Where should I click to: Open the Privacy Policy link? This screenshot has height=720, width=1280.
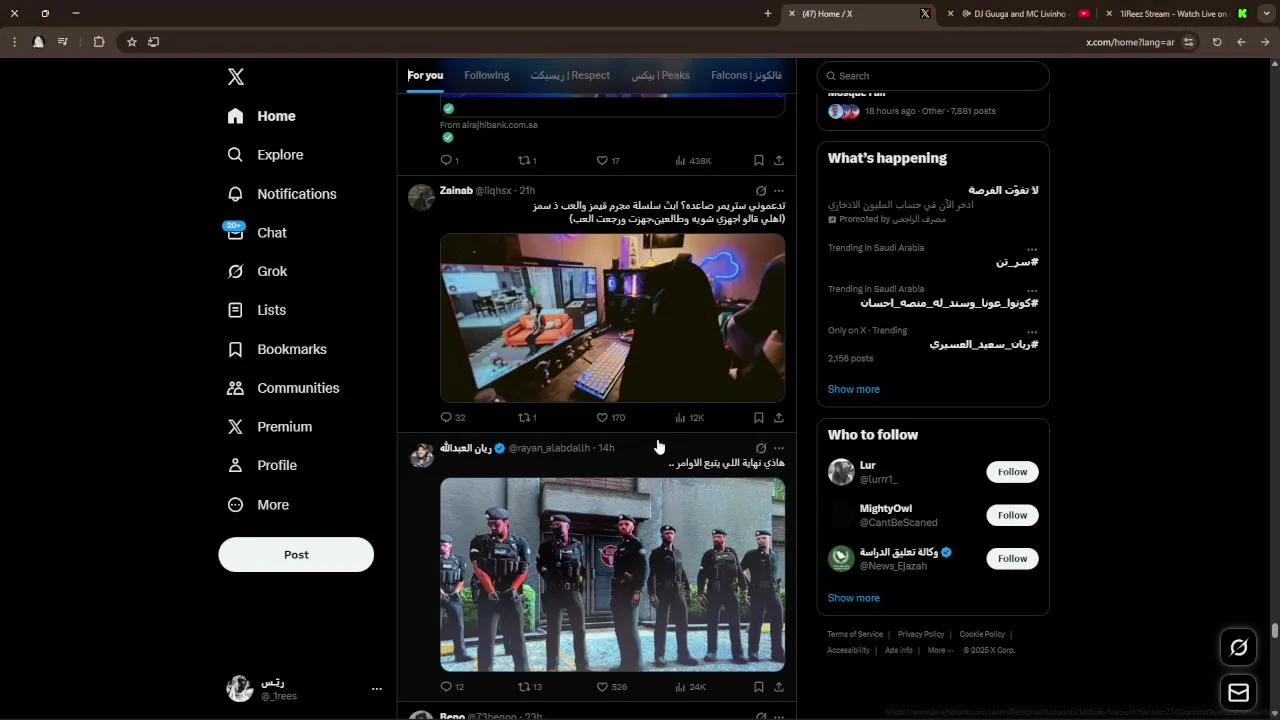[921, 634]
